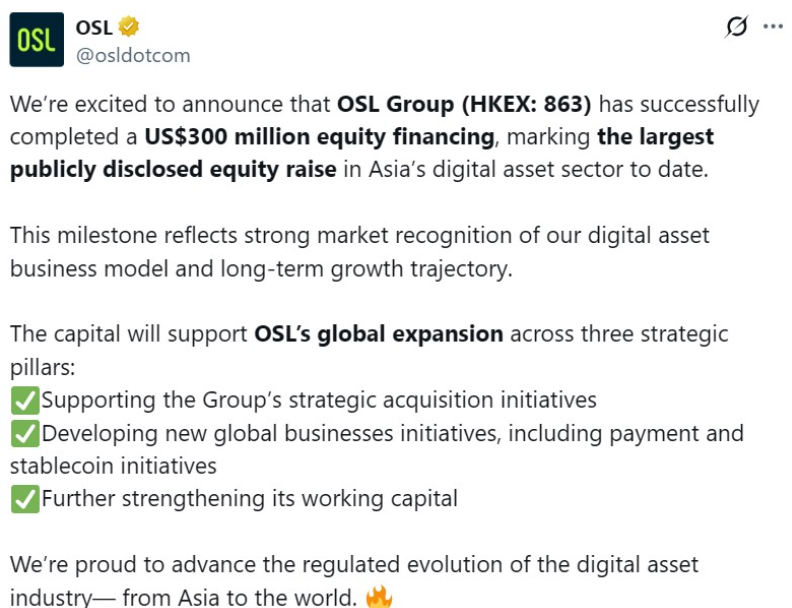Click the checkmark emoji before "Supporting"
792x608 pixels.
point(24,401)
